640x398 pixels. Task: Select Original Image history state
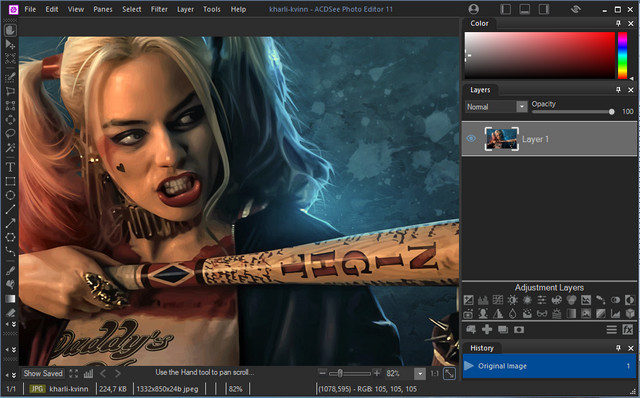point(549,366)
